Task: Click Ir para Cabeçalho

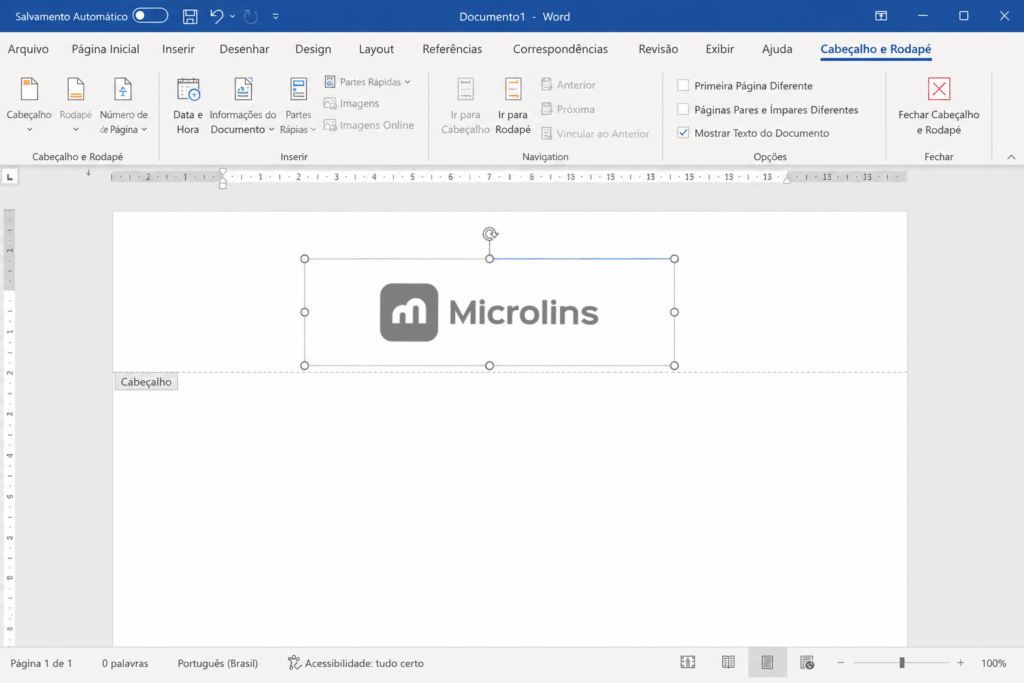Action: [465, 105]
